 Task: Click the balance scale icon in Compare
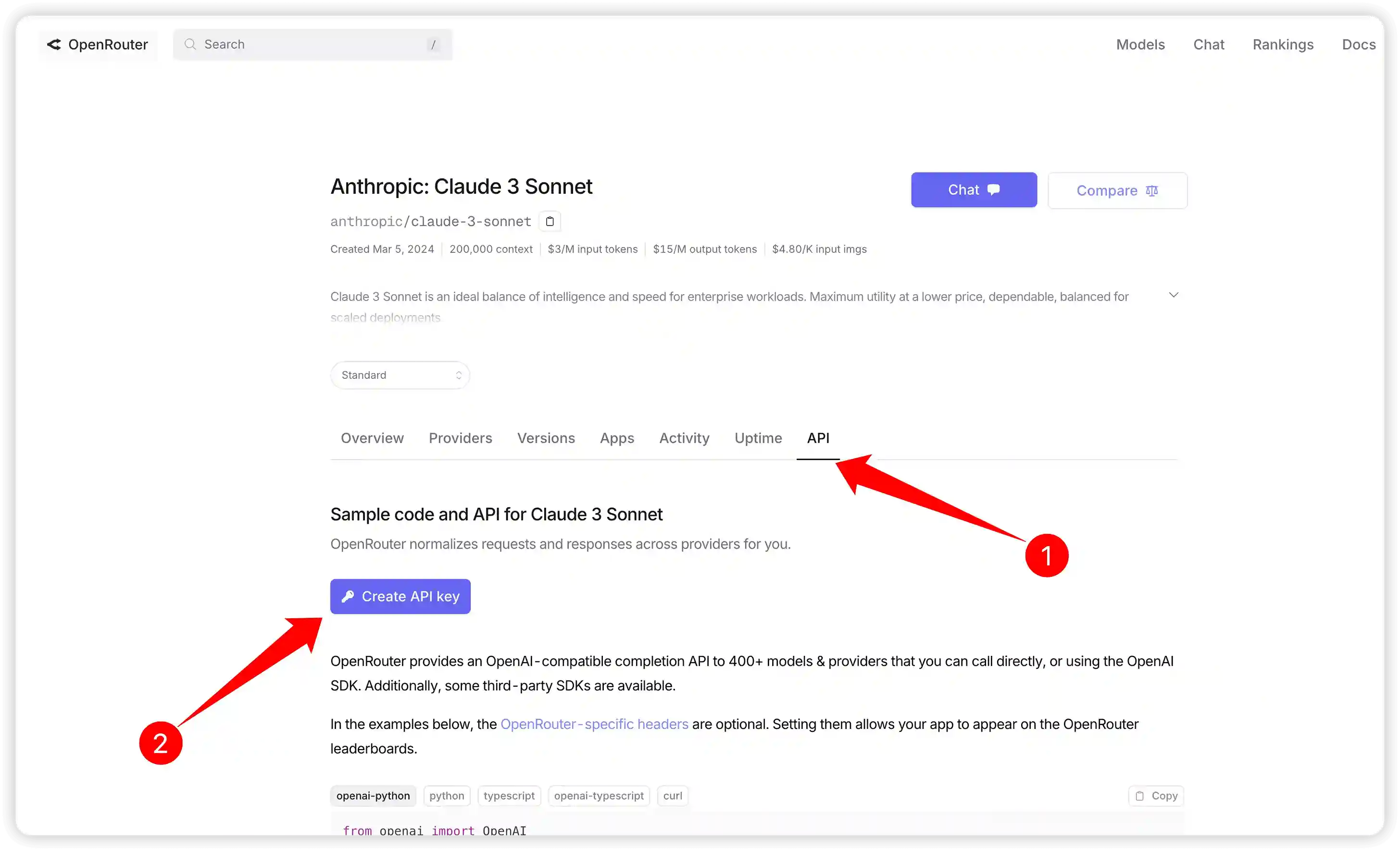[x=1151, y=191]
